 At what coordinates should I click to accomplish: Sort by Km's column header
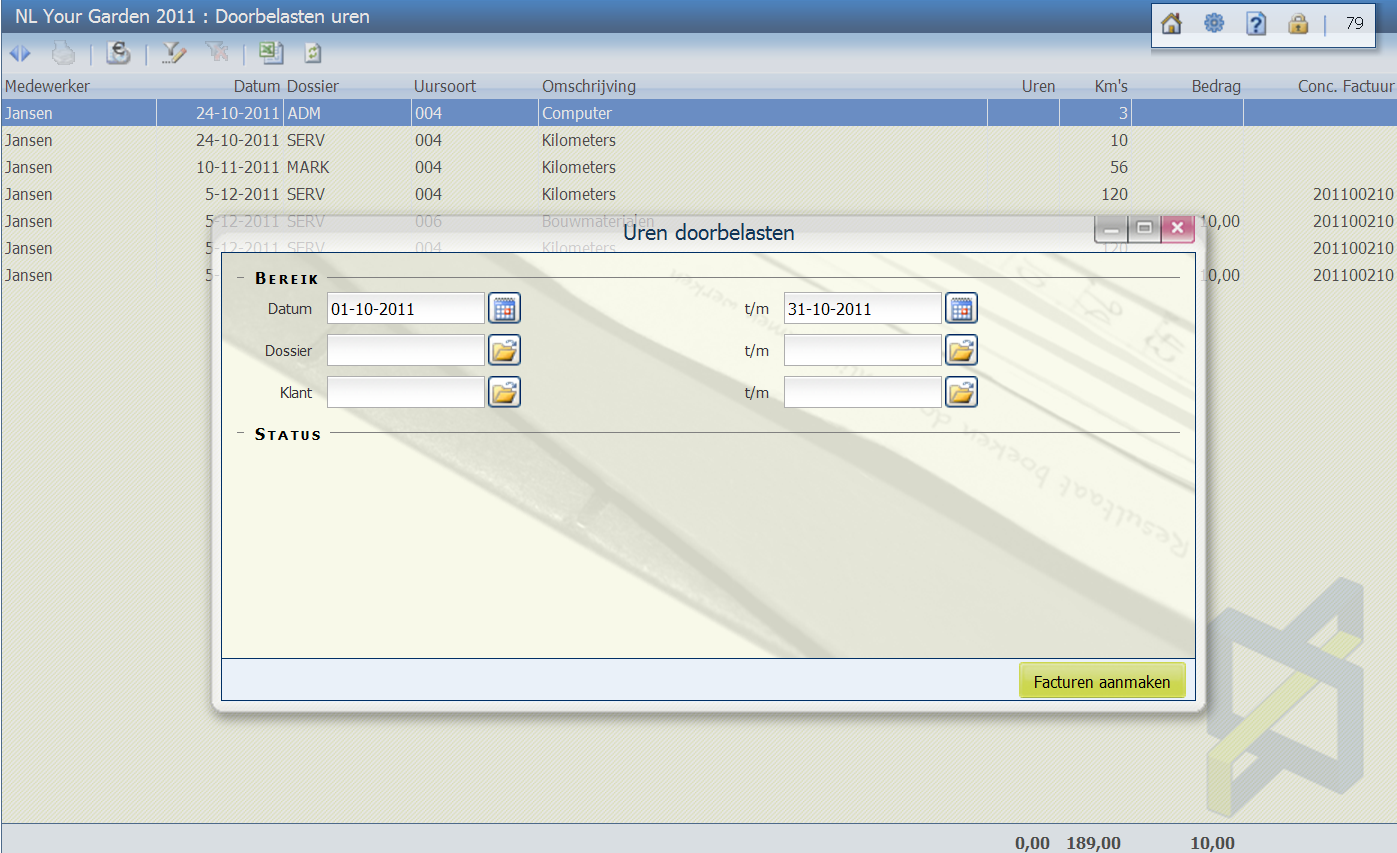coord(1111,86)
